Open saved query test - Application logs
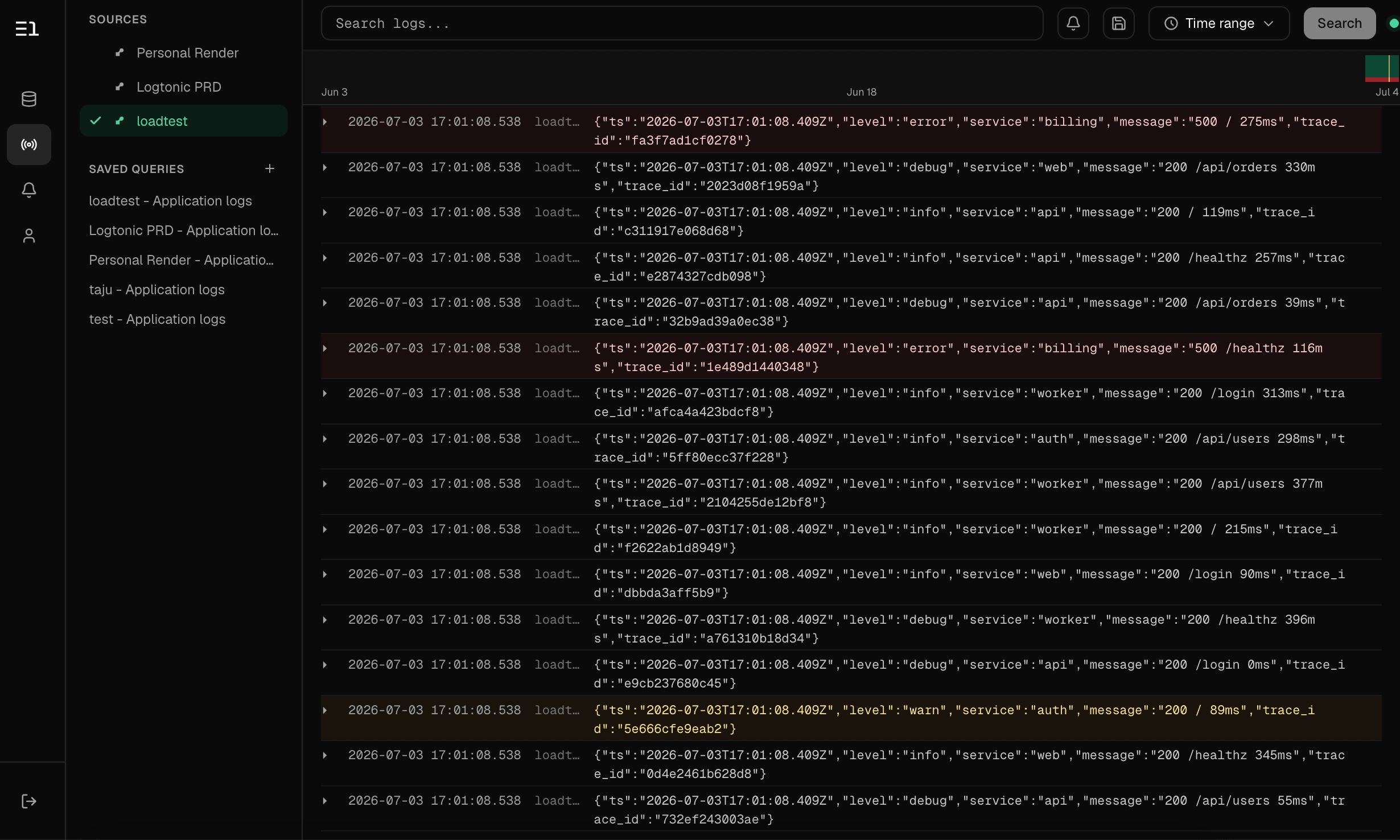 [x=157, y=319]
